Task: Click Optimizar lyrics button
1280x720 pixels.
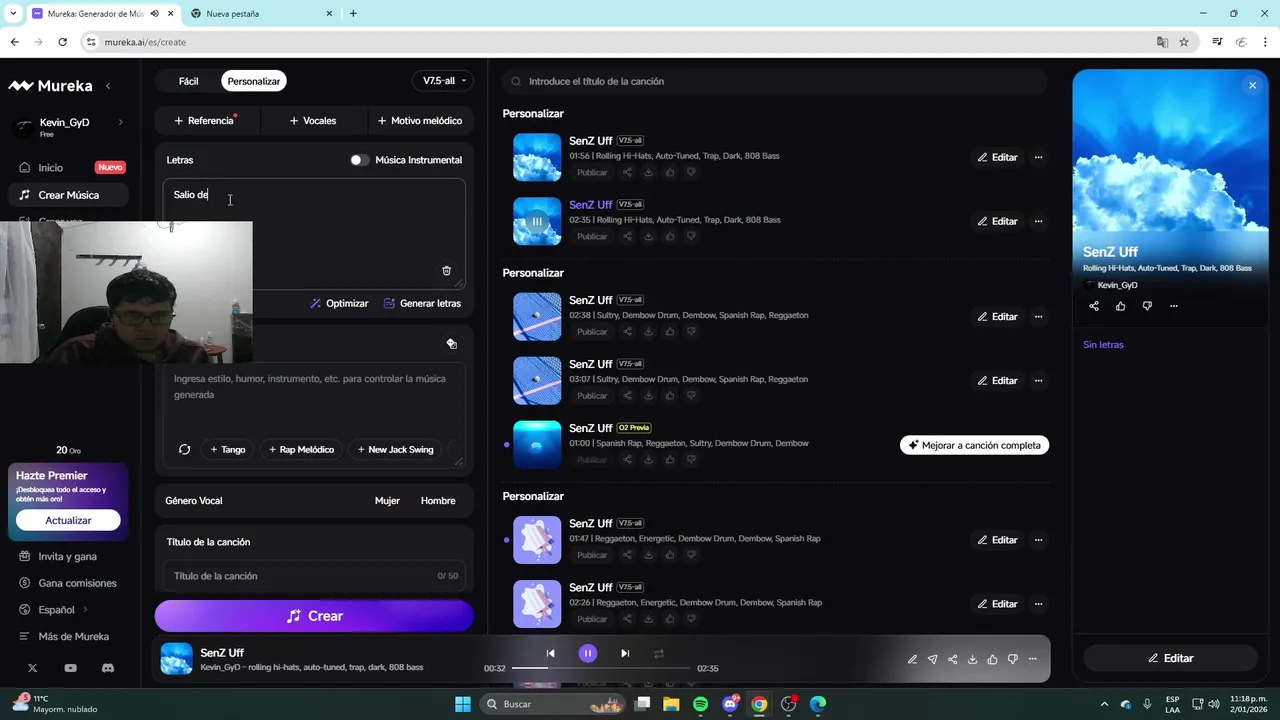Action: (339, 303)
